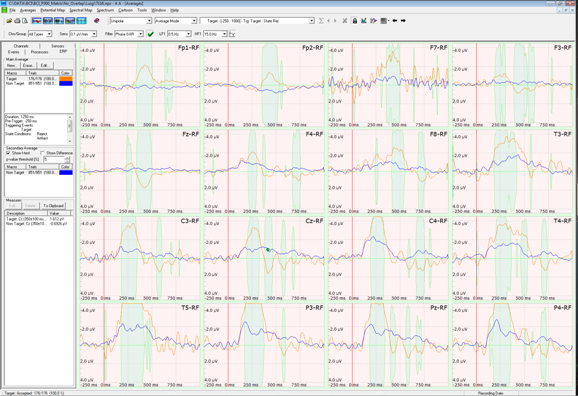Click the left black arrow icon

click(x=395, y=21)
